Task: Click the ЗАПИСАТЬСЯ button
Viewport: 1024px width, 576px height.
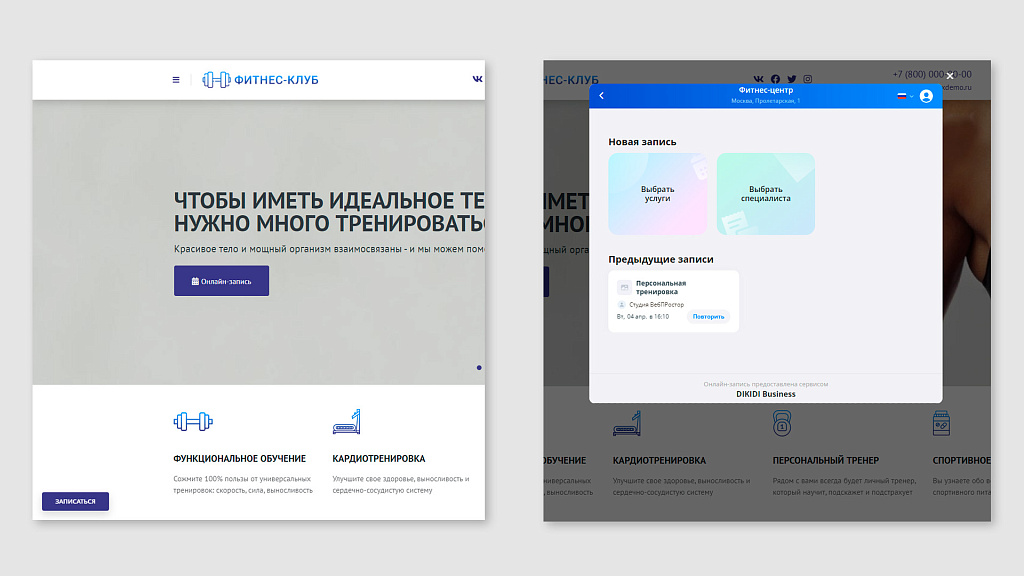Action: (75, 501)
